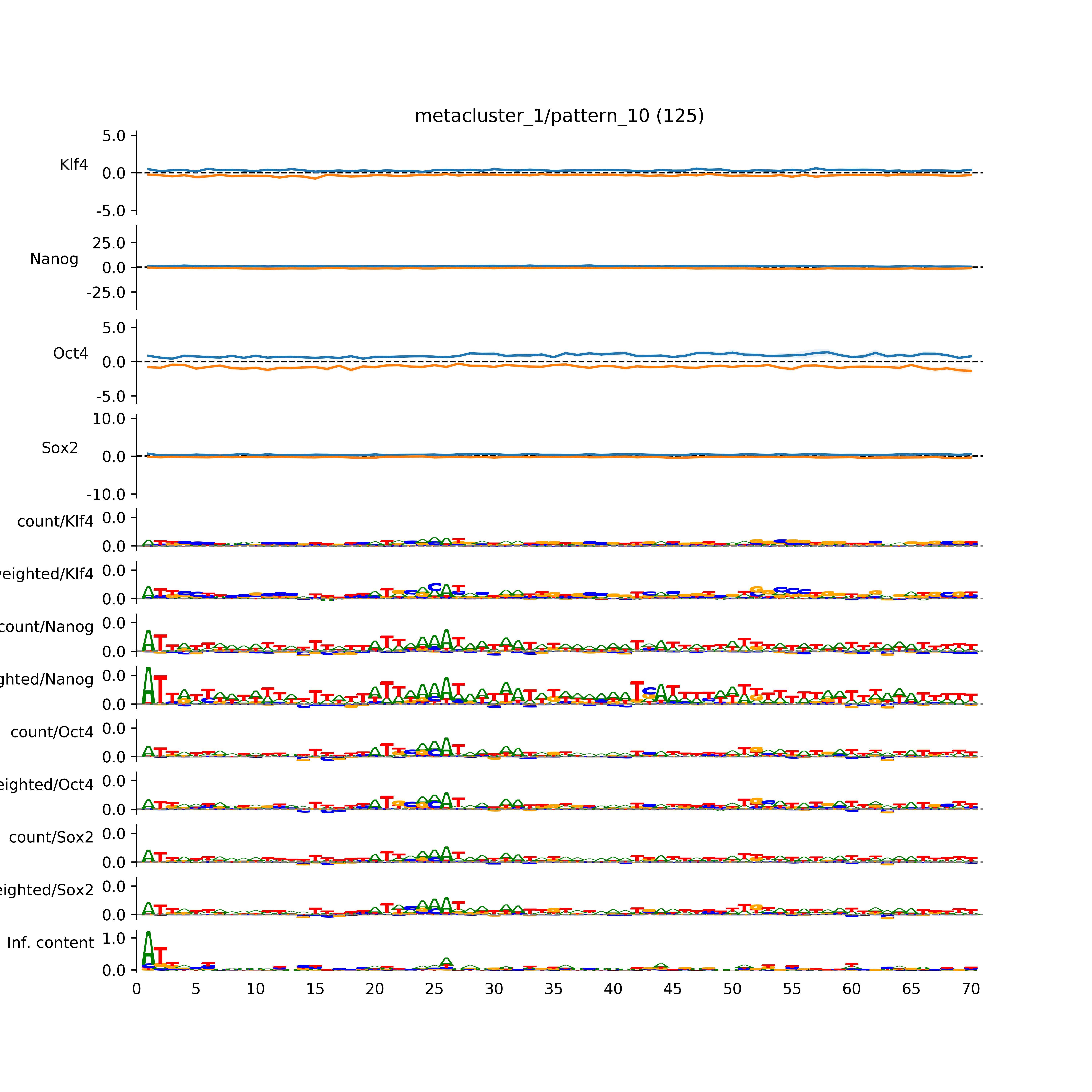Click the Sox2 profile row label

pyautogui.click(x=60, y=448)
